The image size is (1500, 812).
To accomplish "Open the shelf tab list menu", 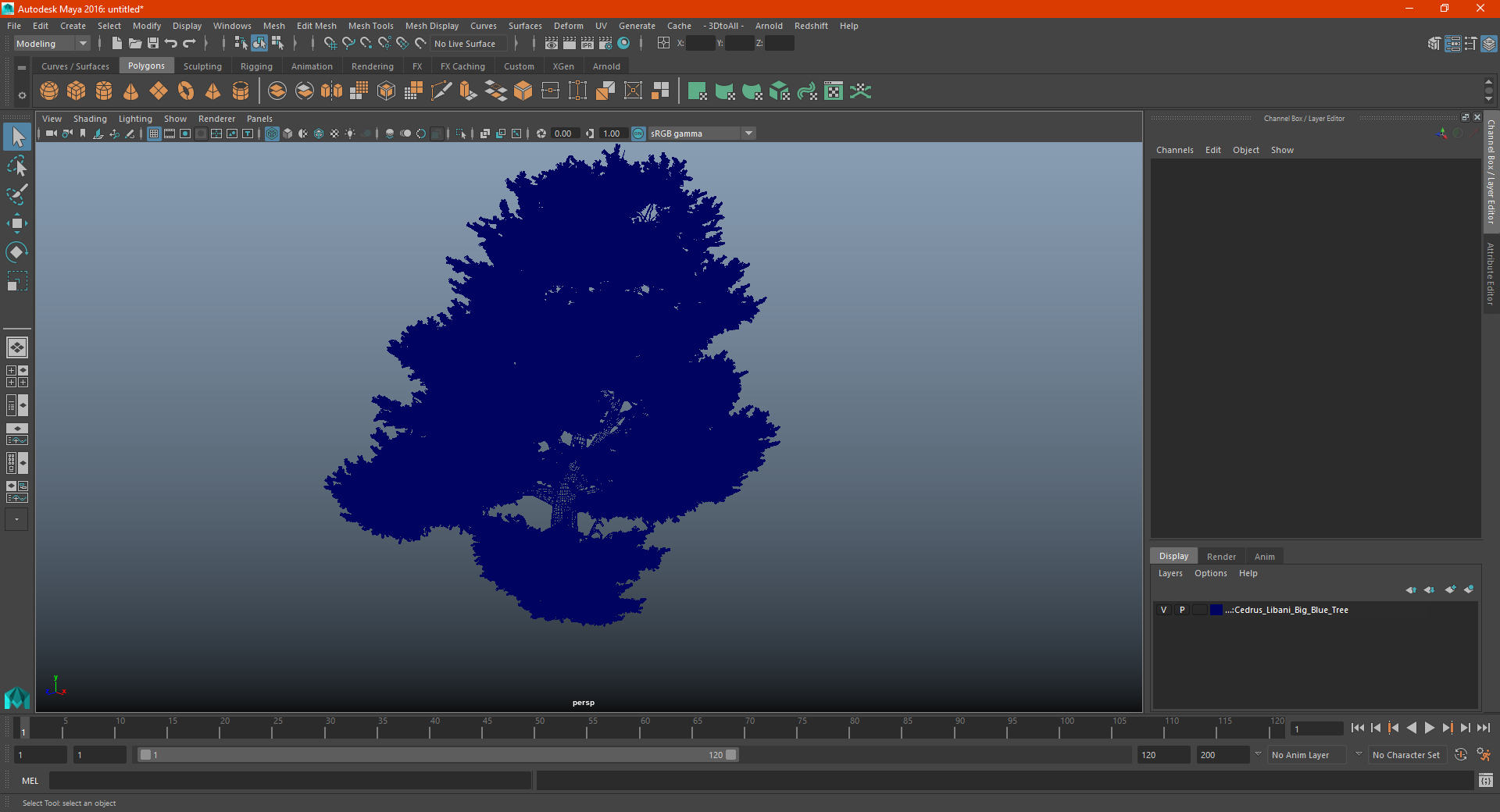I will 22,68.
